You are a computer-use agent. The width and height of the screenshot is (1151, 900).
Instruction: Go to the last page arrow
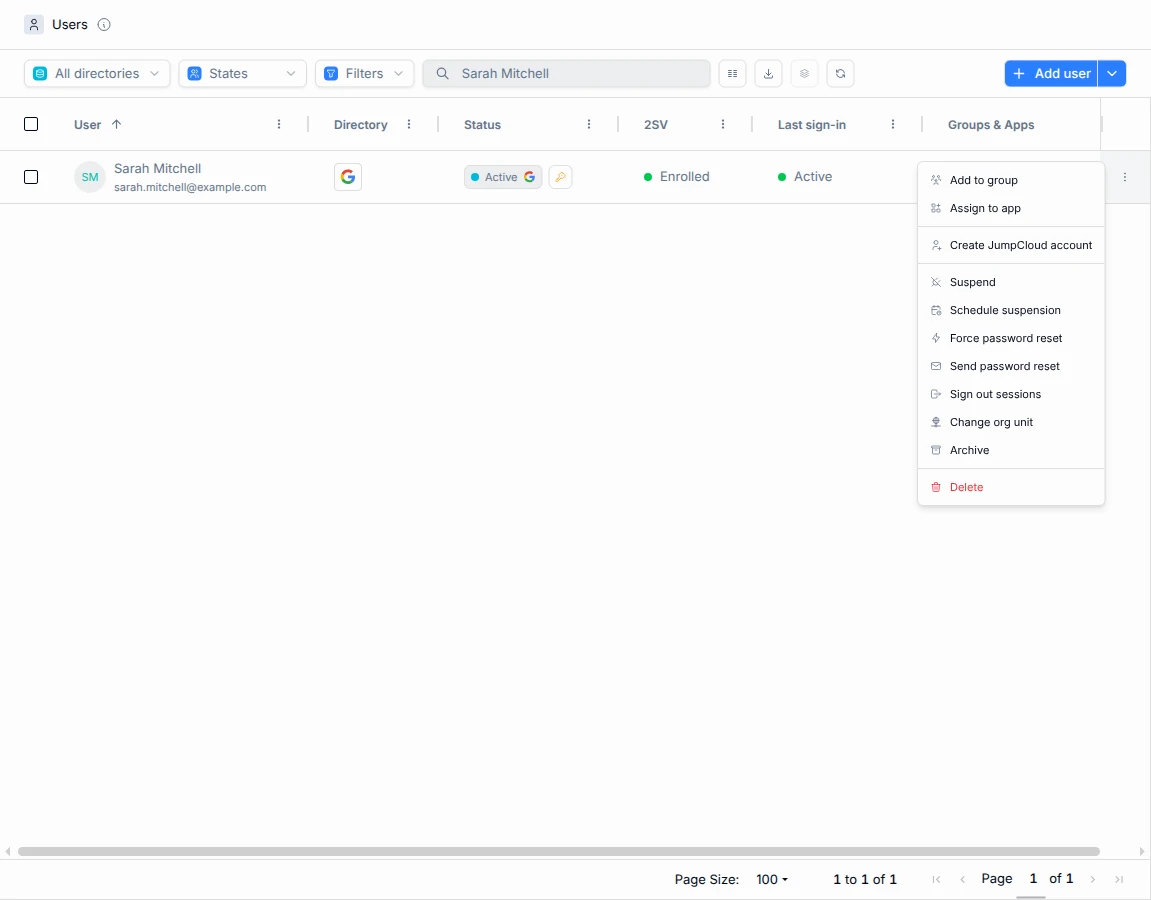[1119, 879]
